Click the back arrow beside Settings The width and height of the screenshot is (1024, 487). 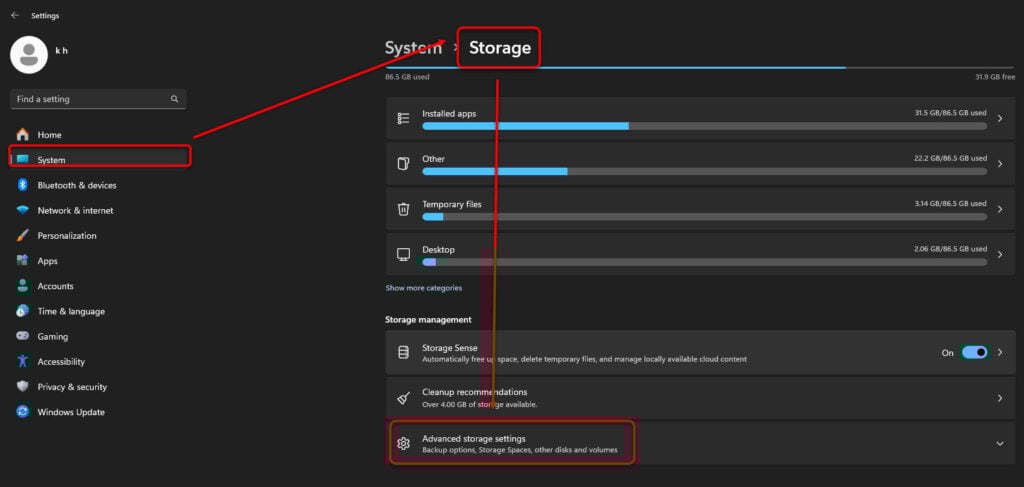point(14,15)
